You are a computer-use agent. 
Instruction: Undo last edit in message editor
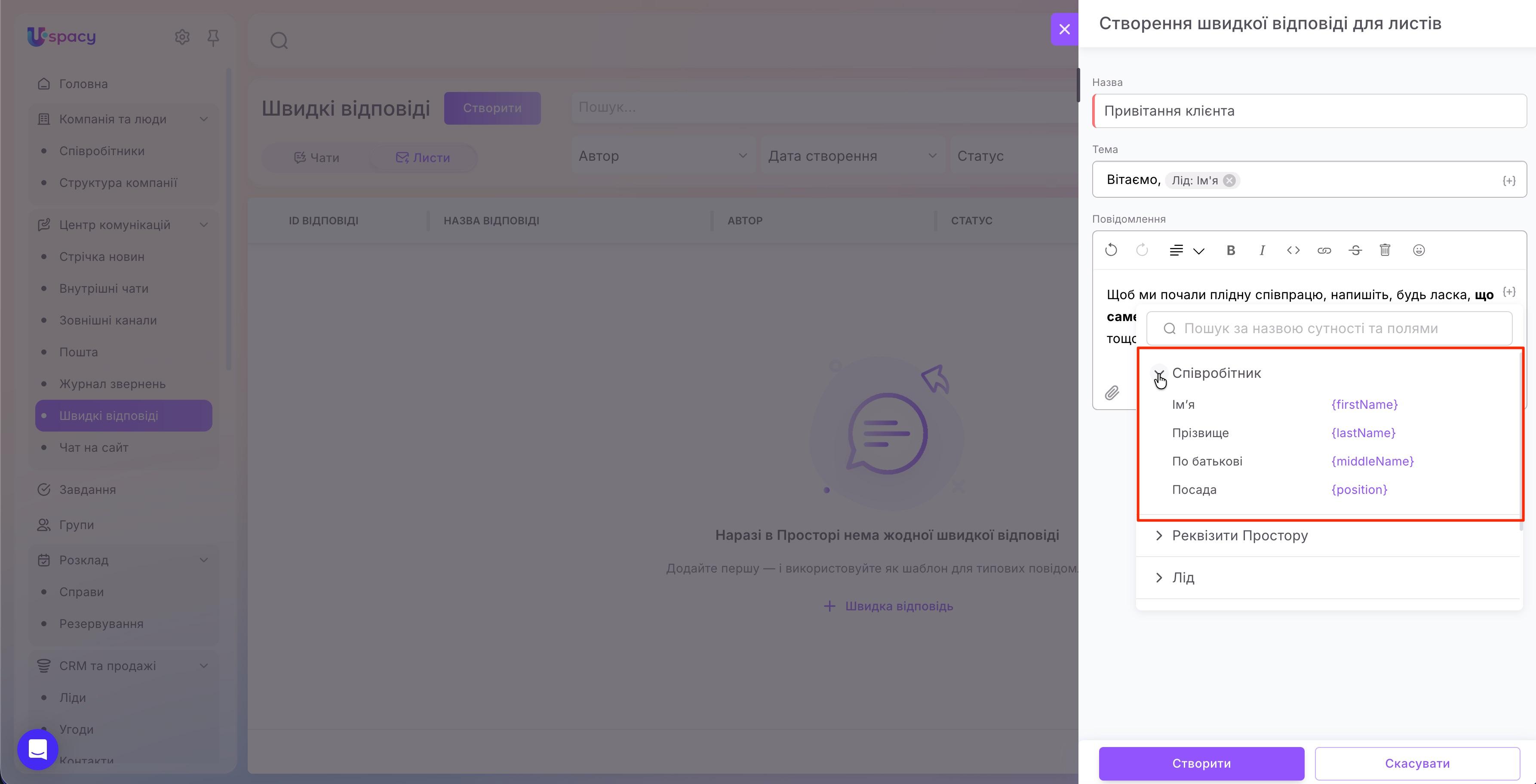tap(1111, 251)
